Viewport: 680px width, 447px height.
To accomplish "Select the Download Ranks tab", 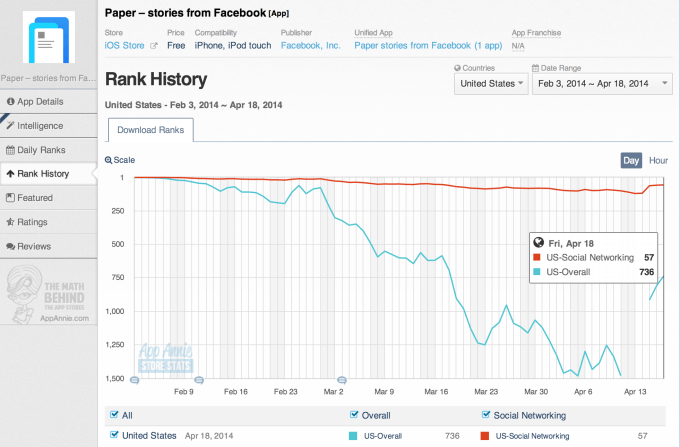I will coord(149,130).
